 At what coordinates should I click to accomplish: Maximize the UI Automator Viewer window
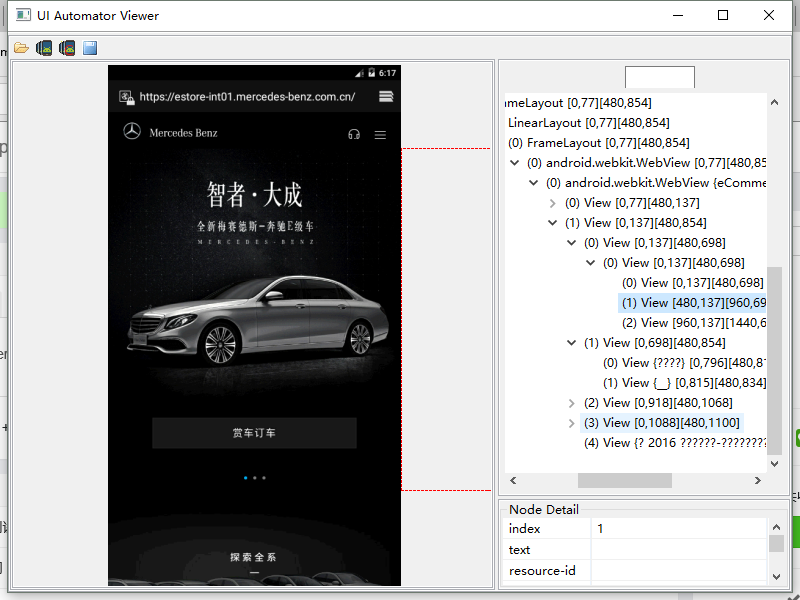tap(723, 15)
